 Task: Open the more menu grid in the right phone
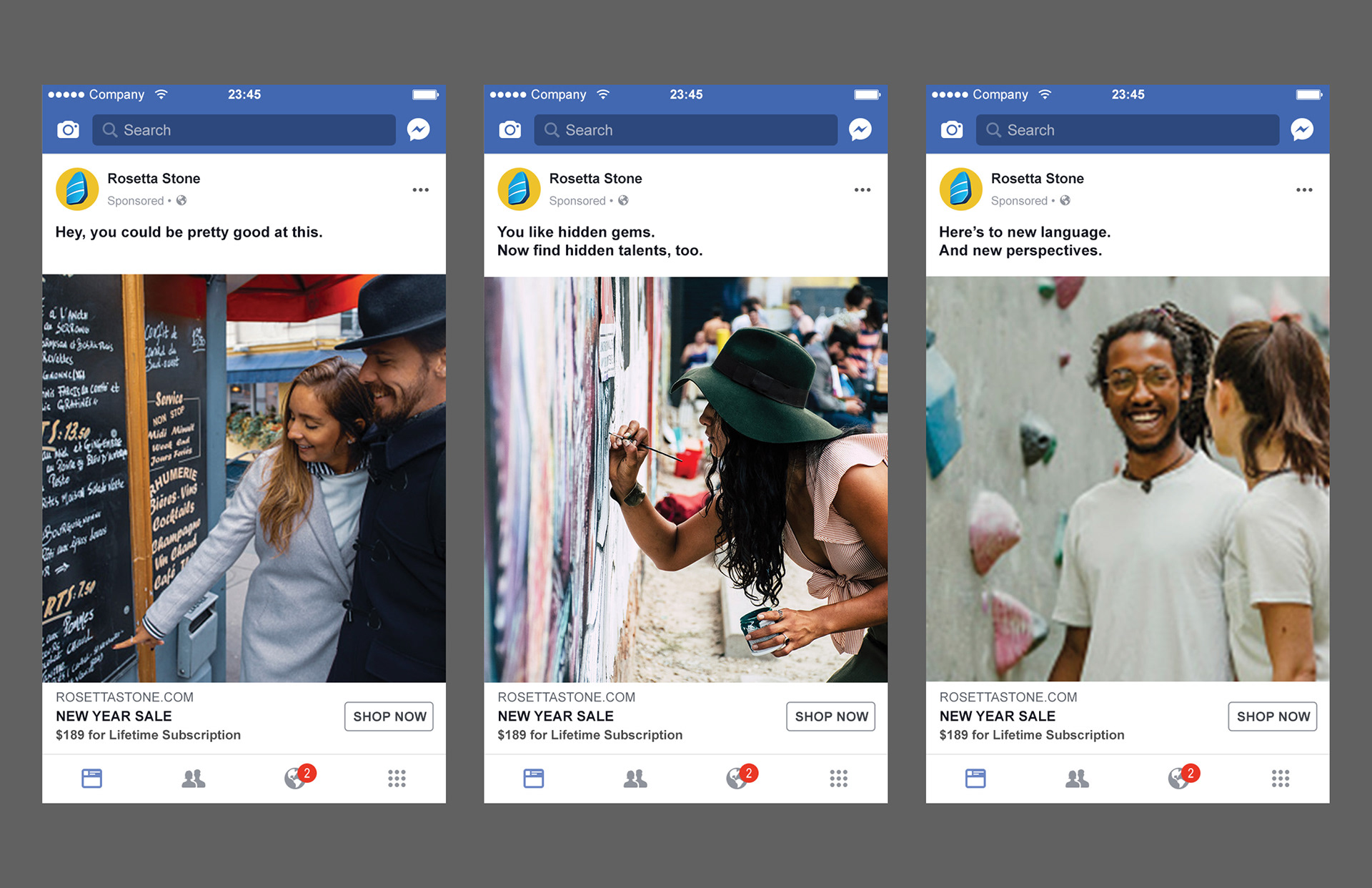coord(1281,779)
